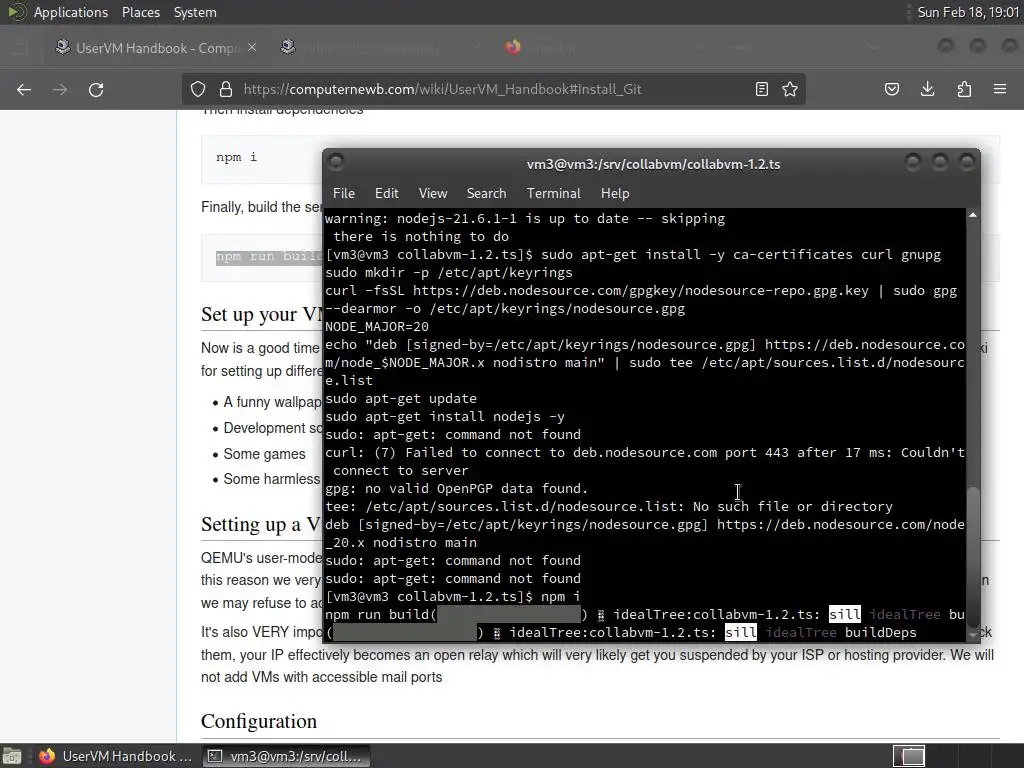1024x768 pixels.
Task: Open the Places panel menu
Action: pos(141,12)
